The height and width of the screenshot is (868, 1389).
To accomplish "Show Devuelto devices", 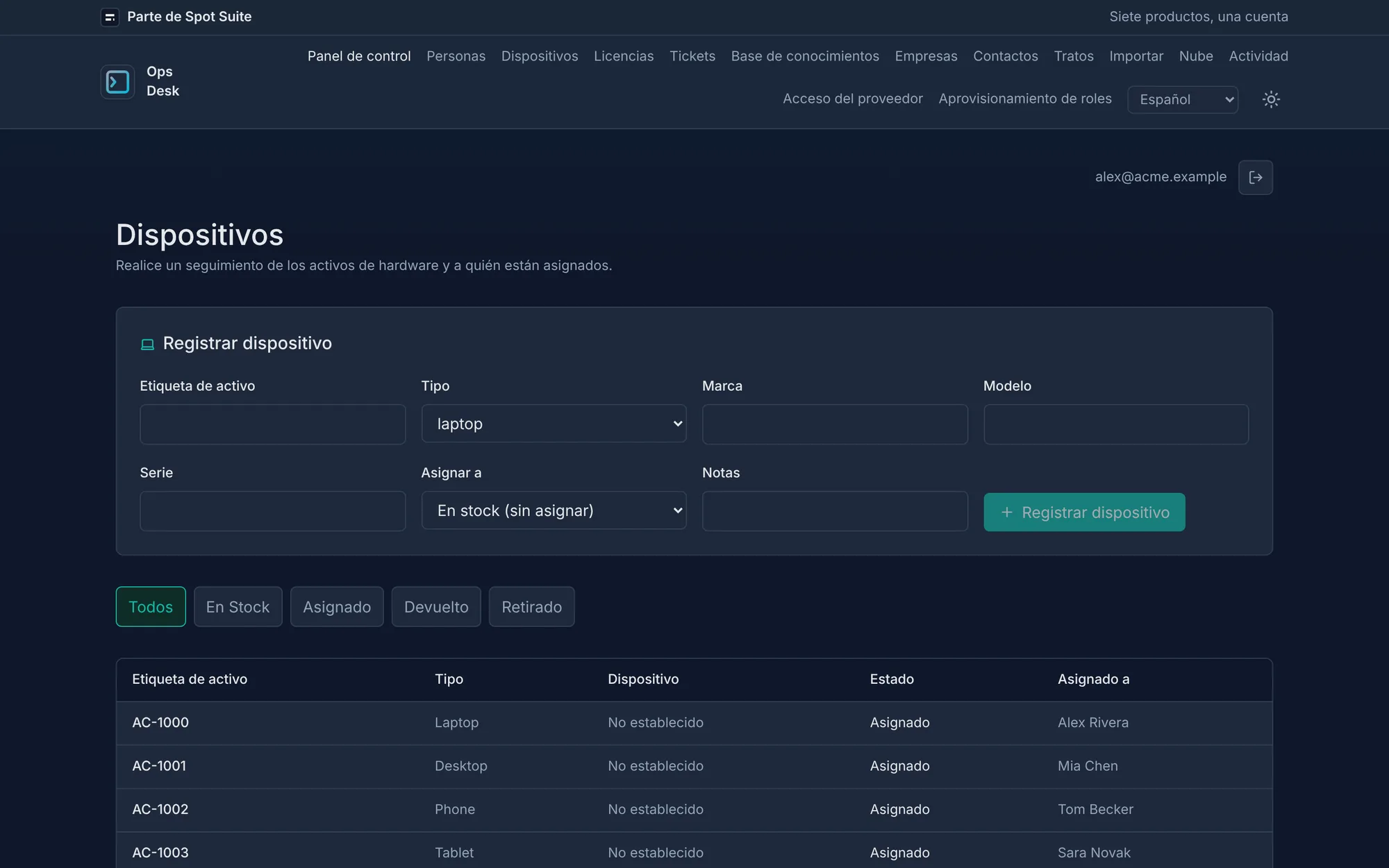I will 436,607.
